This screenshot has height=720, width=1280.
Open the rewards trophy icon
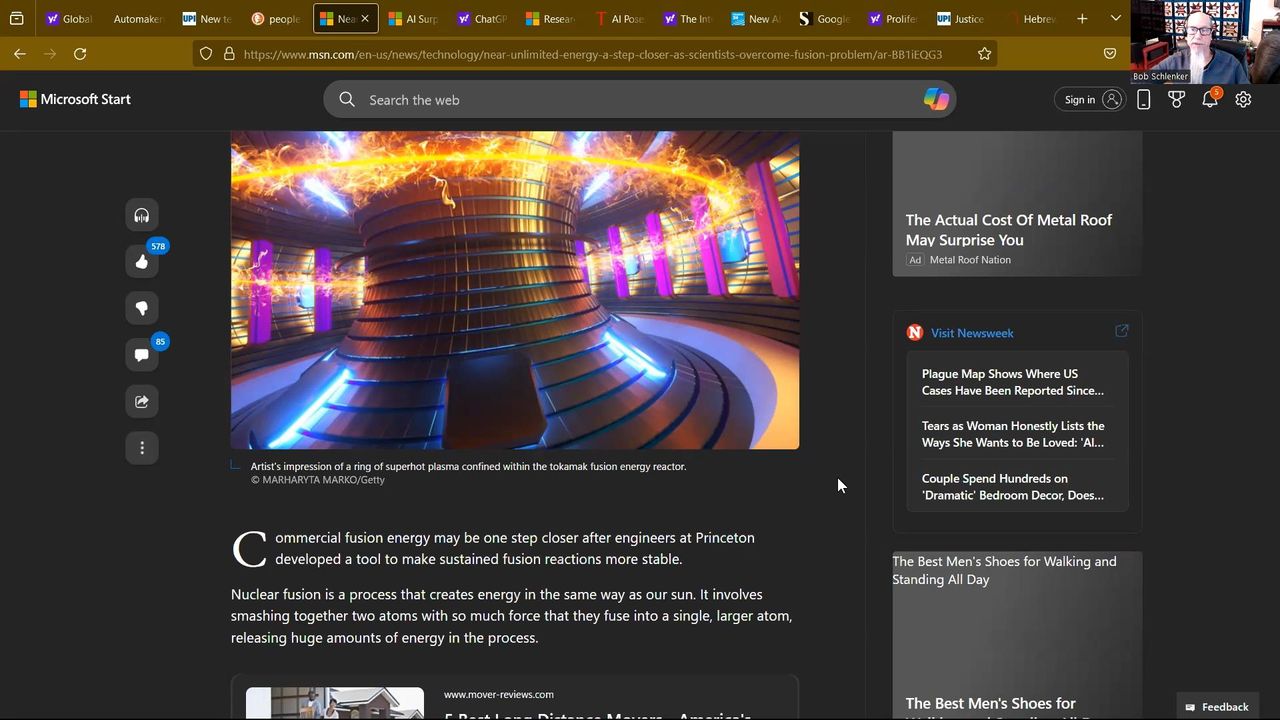pos(1176,99)
